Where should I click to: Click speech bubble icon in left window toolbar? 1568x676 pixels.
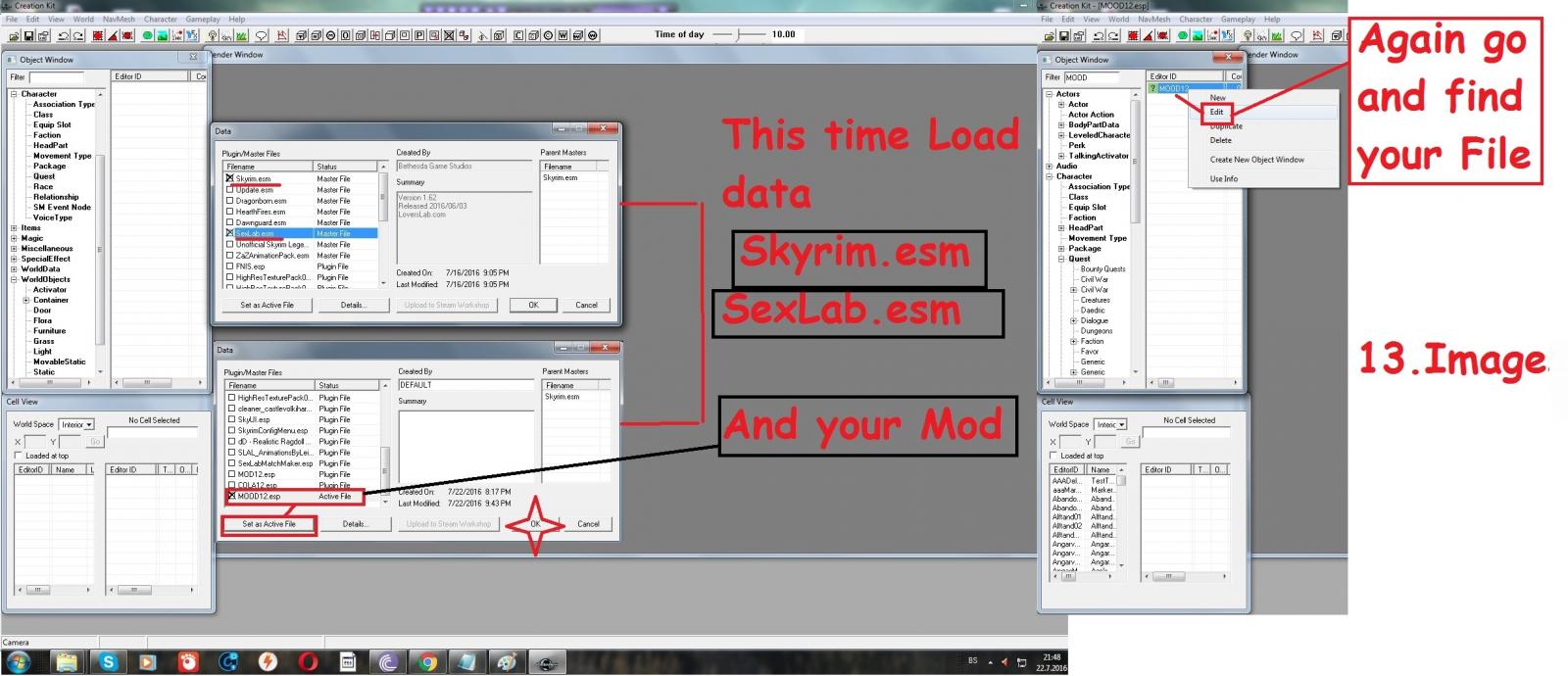pos(261,35)
